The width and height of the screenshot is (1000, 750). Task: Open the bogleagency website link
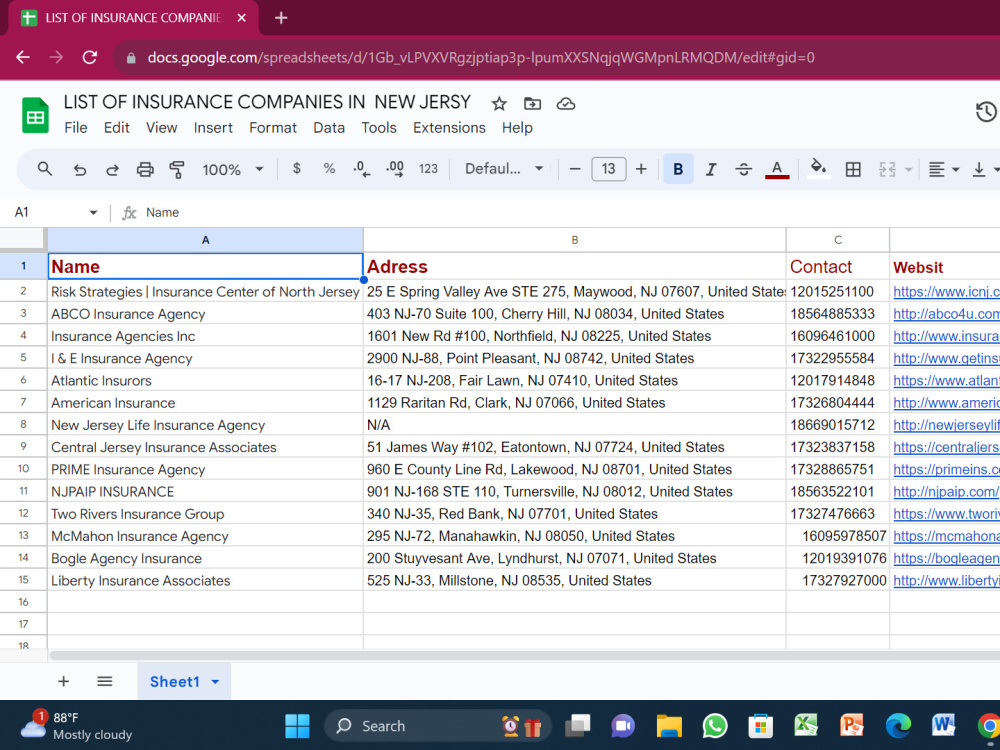[946, 559]
